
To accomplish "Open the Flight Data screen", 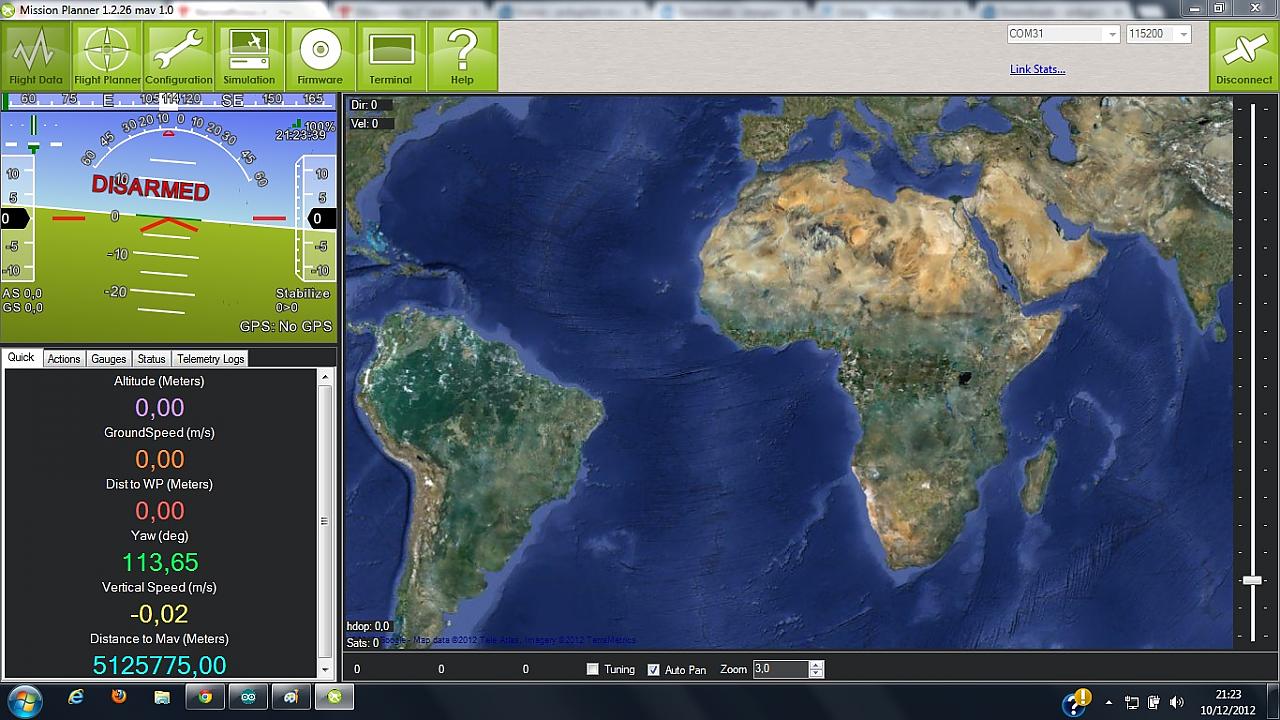I will pyautogui.click(x=36, y=56).
